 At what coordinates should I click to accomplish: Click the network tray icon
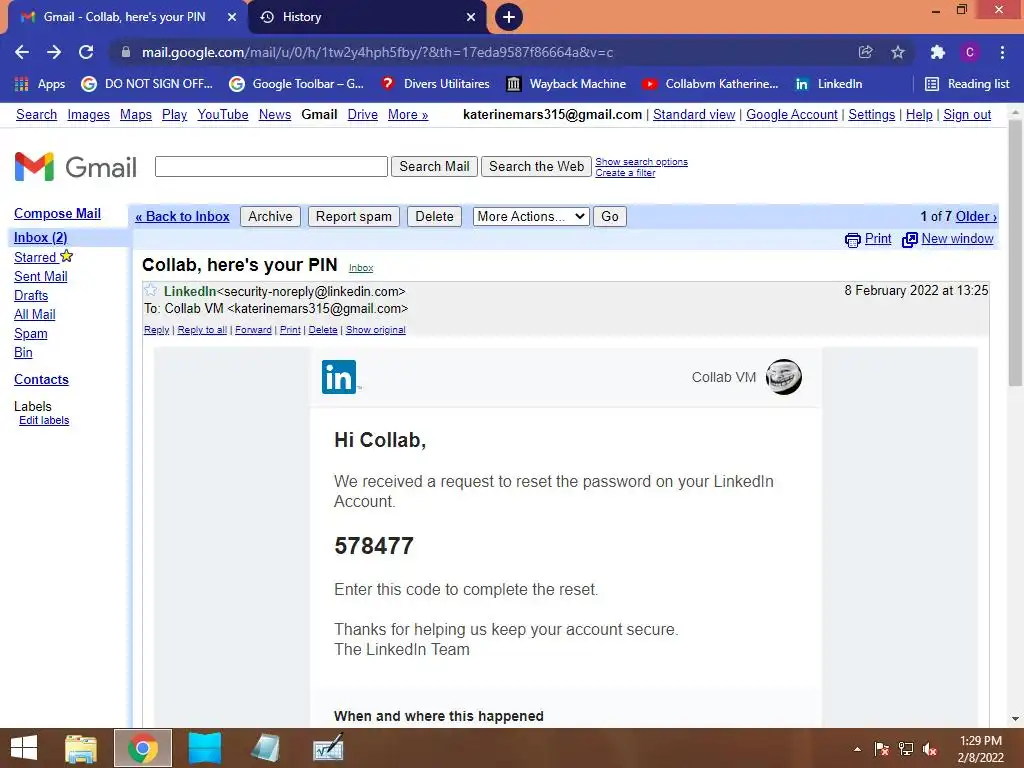tap(906, 749)
